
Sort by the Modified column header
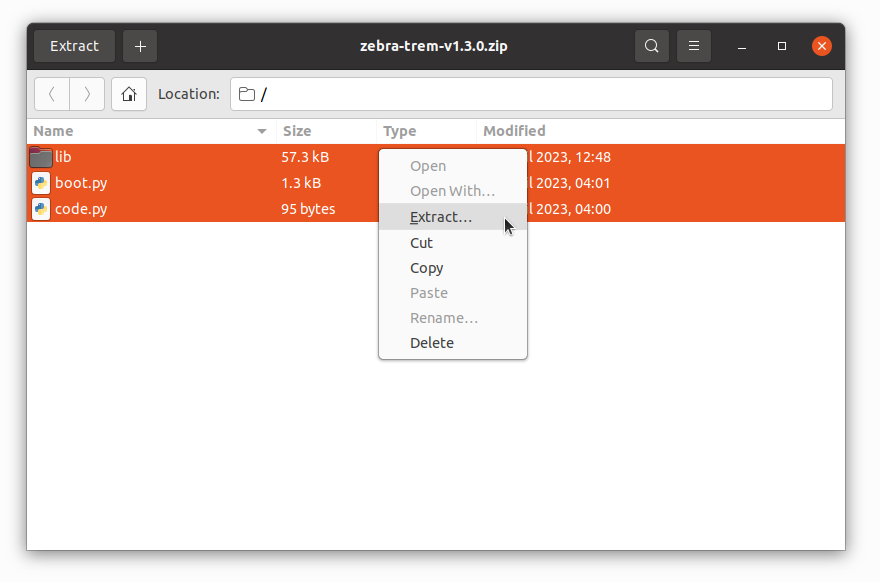[x=514, y=131]
